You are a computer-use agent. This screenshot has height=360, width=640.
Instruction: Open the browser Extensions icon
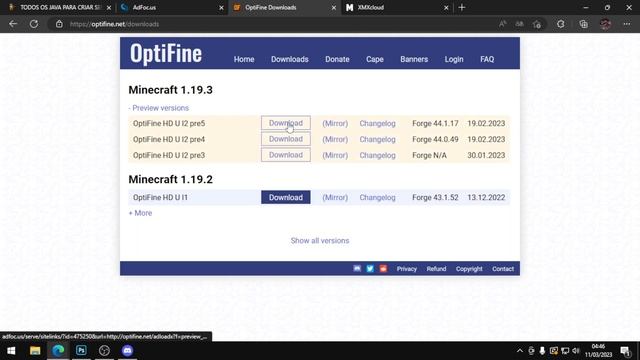pos(561,24)
